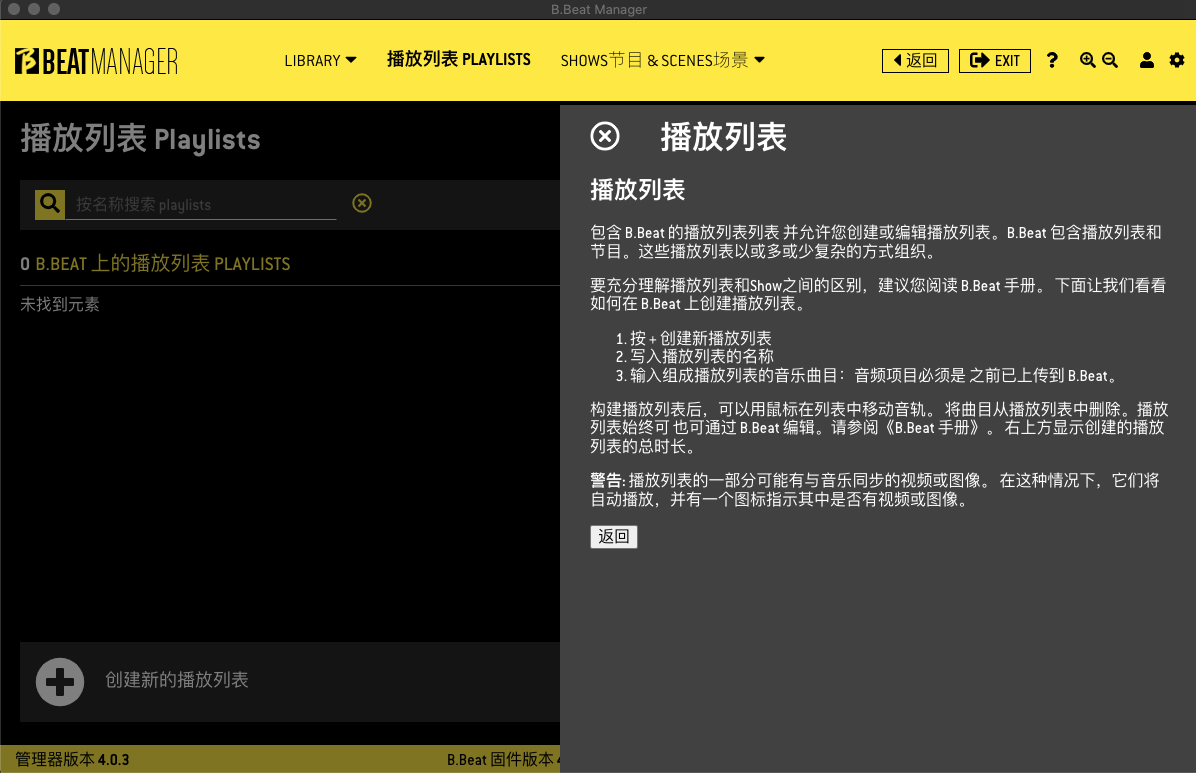Viewport: 1196px width, 773px height.
Task: Clear the playlist search with the X icon
Action: tap(362, 203)
